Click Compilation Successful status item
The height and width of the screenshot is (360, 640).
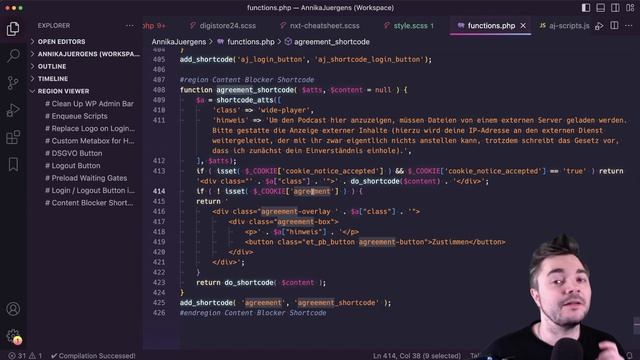click(x=93, y=356)
